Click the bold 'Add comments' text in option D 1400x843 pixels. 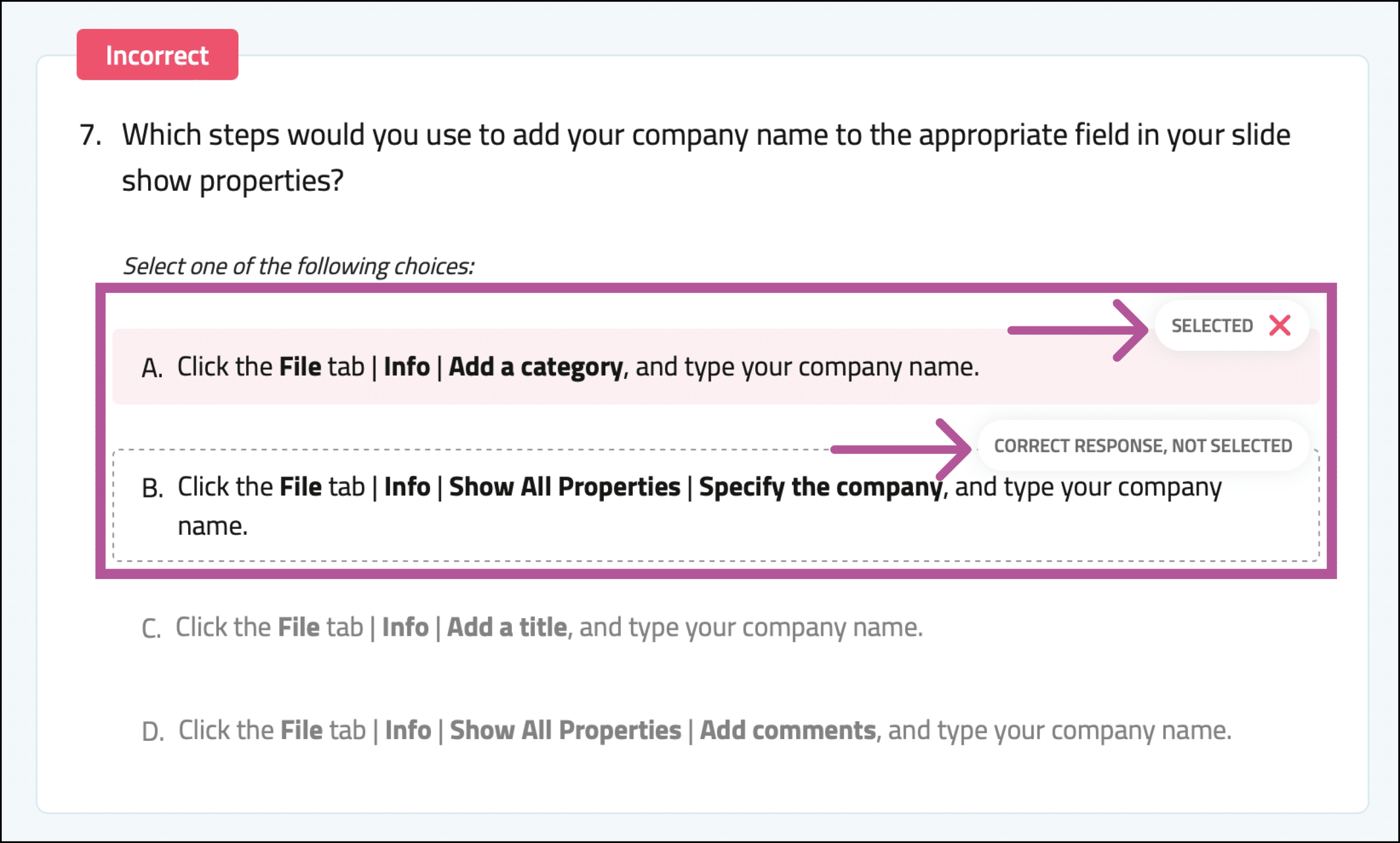point(787,730)
